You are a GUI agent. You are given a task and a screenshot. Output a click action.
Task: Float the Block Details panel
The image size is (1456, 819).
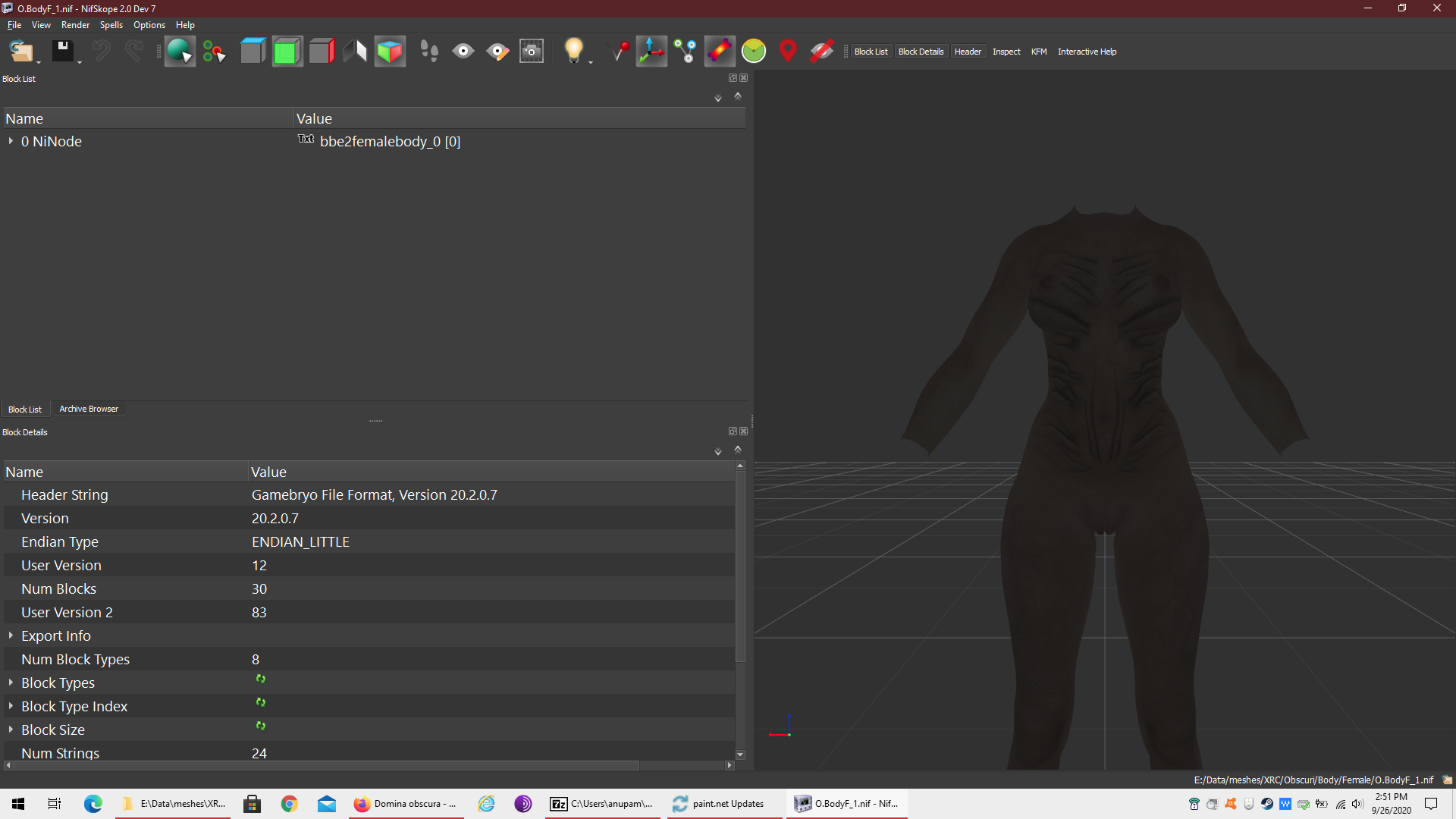point(733,431)
